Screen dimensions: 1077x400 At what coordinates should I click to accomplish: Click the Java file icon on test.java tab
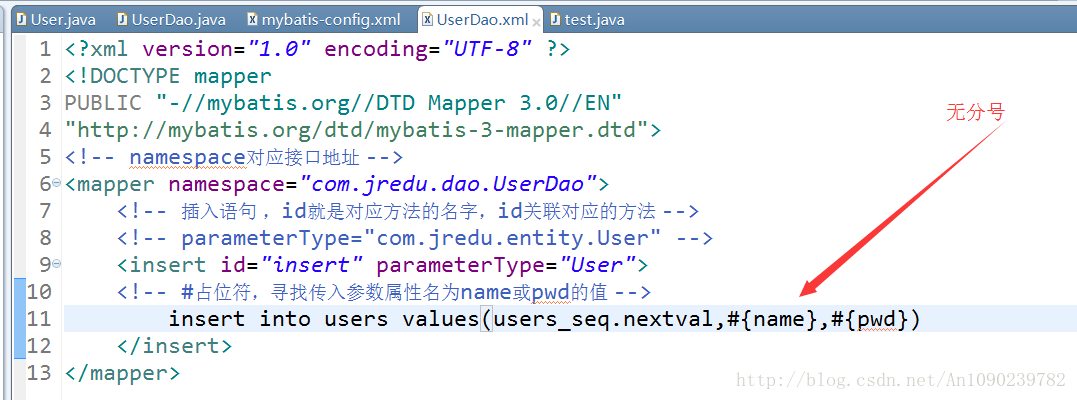[556, 20]
